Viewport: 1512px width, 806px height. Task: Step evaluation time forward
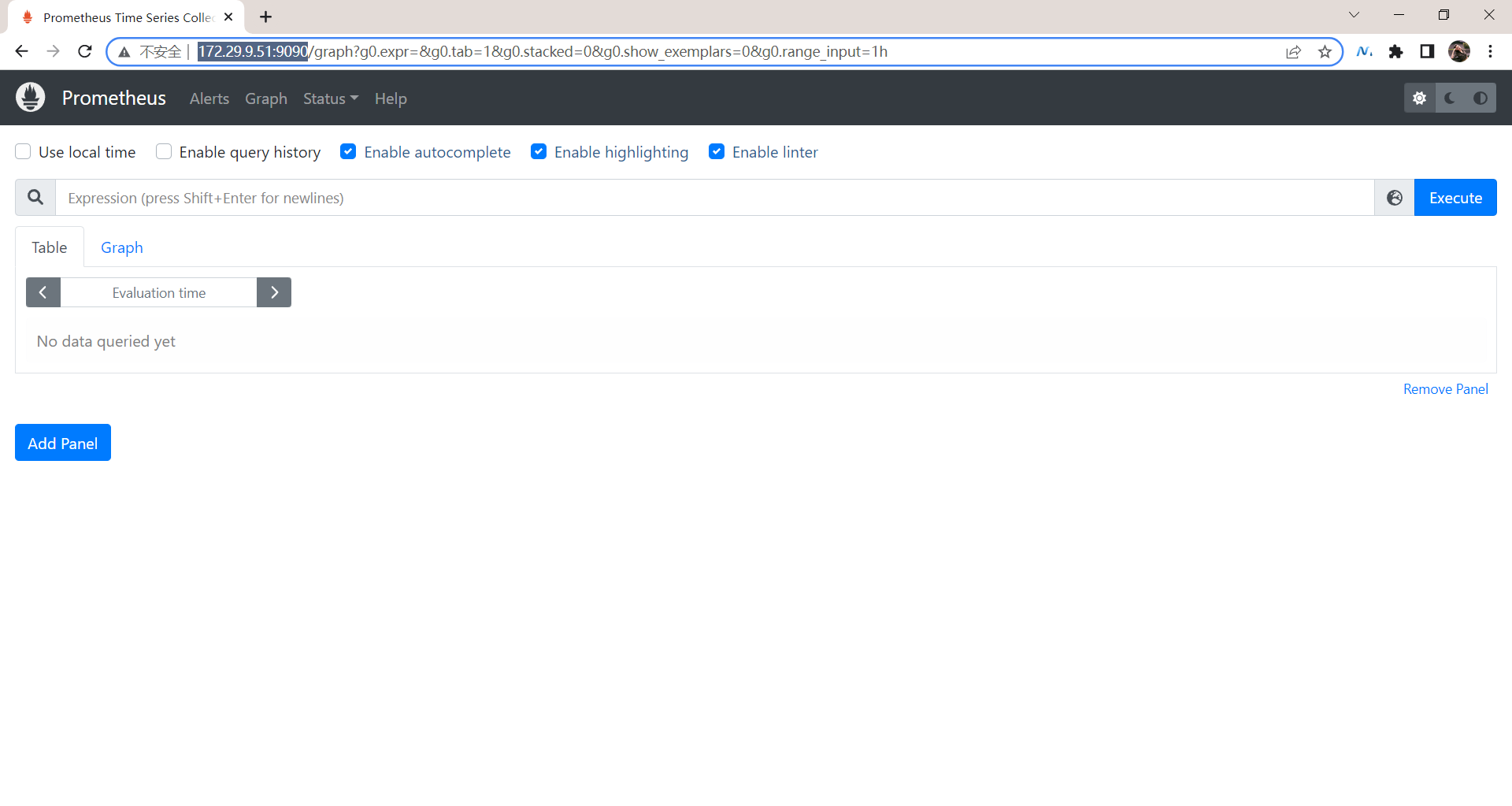pyautogui.click(x=274, y=292)
